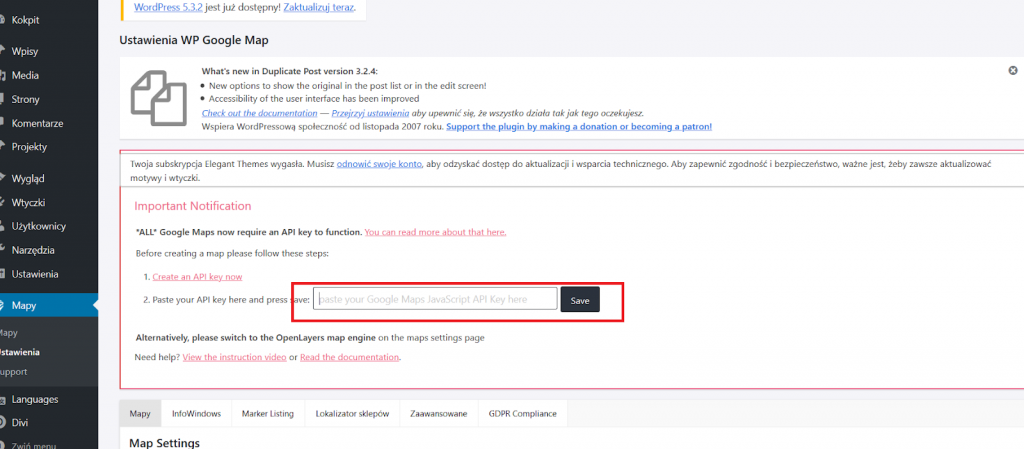Click the odnowić swoje konto link
The height and width of the screenshot is (449, 1024).
379,164
